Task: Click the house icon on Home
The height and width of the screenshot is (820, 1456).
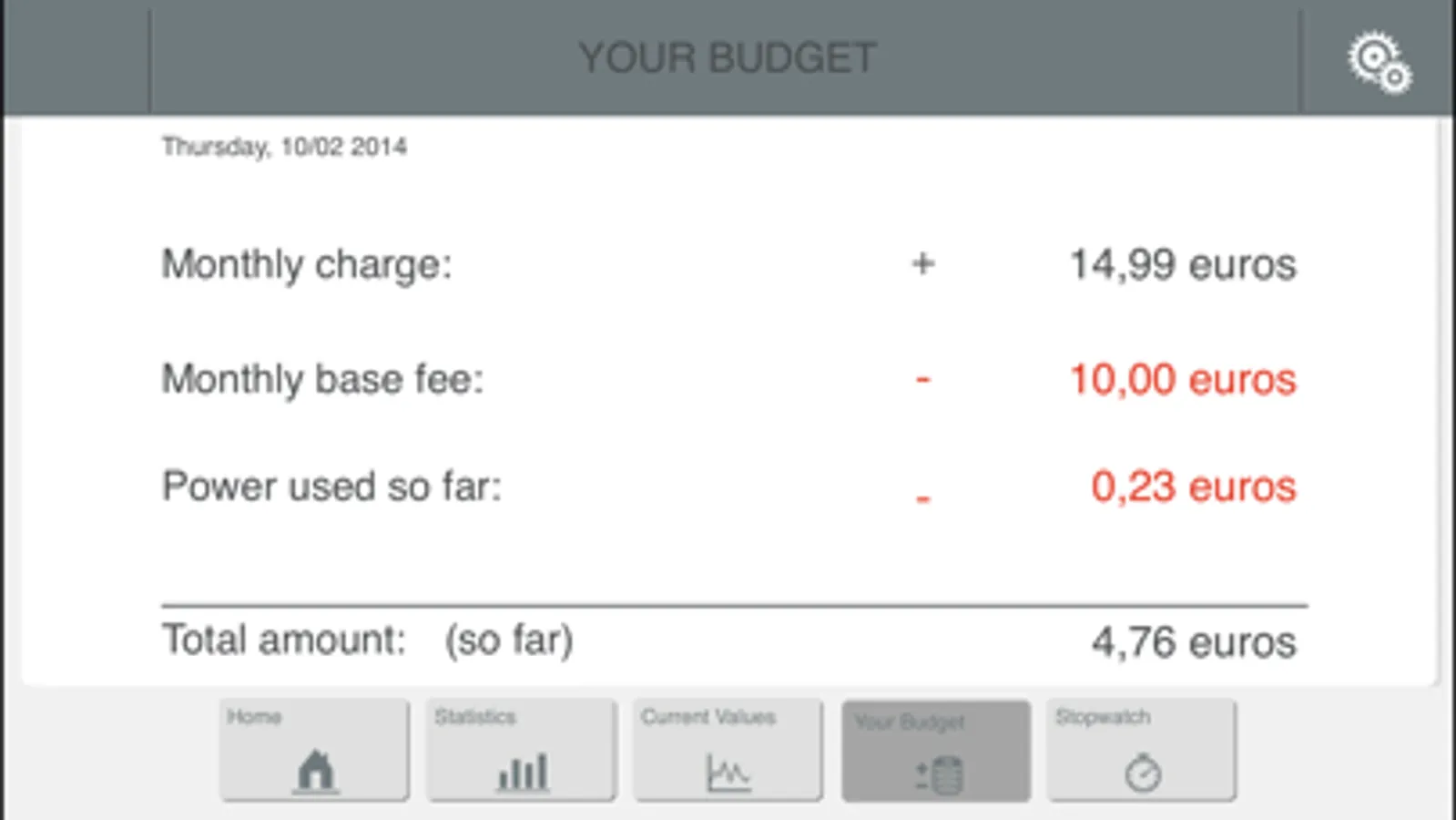Action: point(315,772)
